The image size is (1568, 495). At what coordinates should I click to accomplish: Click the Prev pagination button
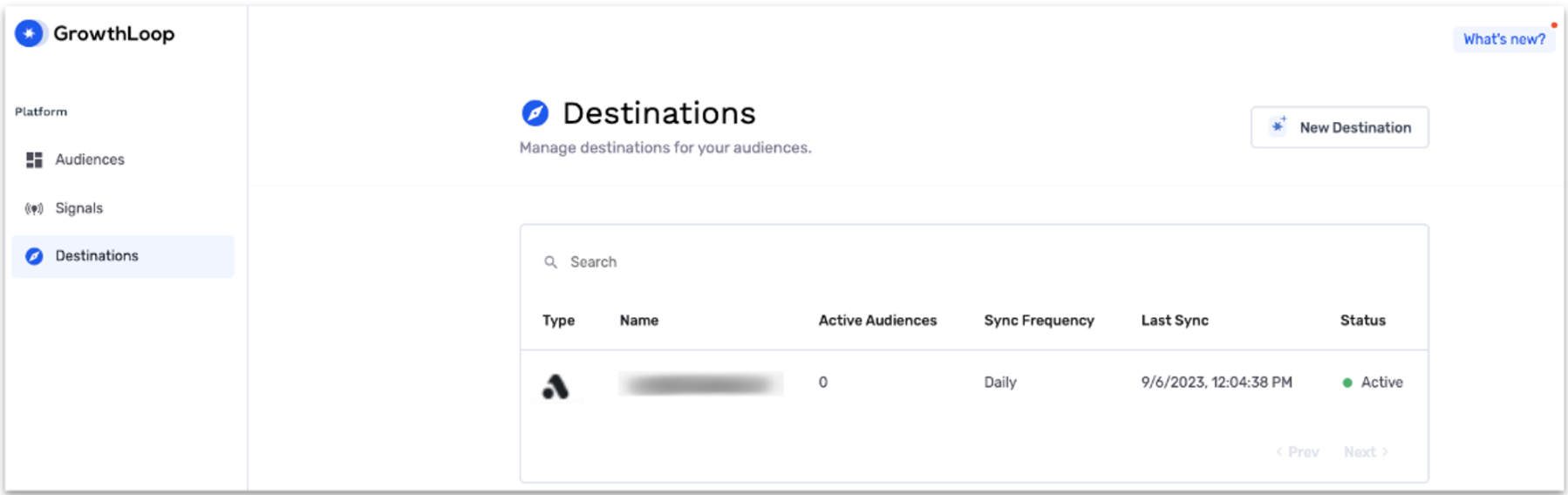pyautogui.click(x=1298, y=452)
